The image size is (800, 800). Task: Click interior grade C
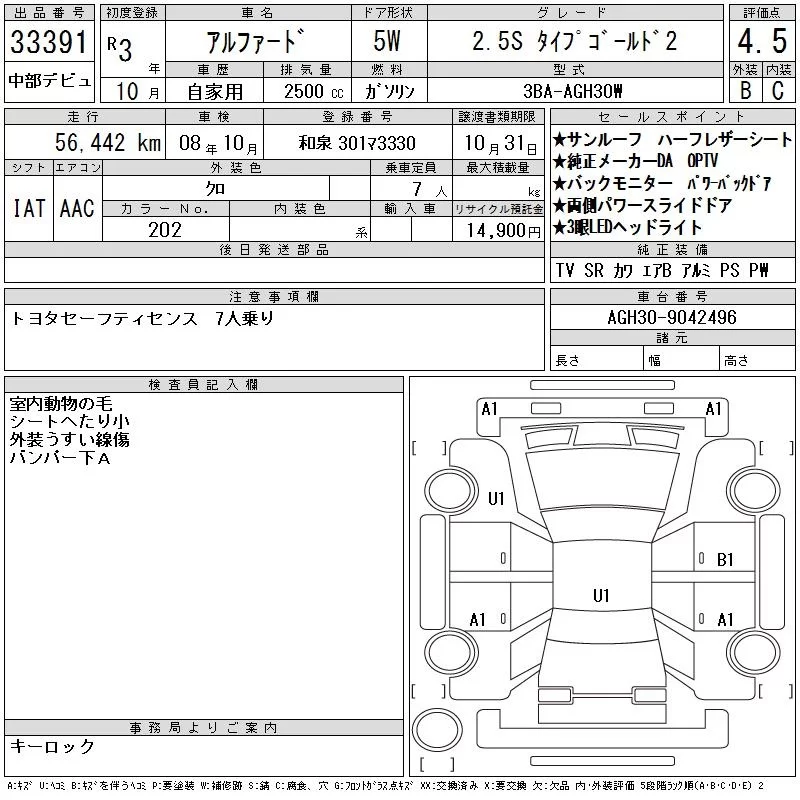click(x=778, y=90)
